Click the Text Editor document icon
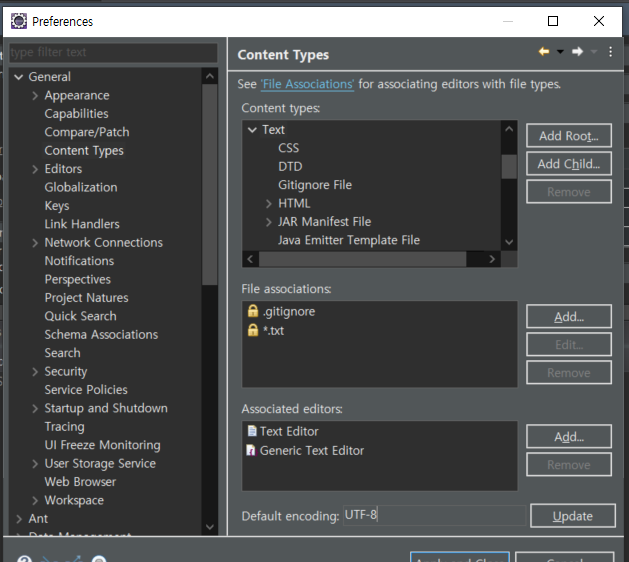This screenshot has height=562, width=629. 252,431
